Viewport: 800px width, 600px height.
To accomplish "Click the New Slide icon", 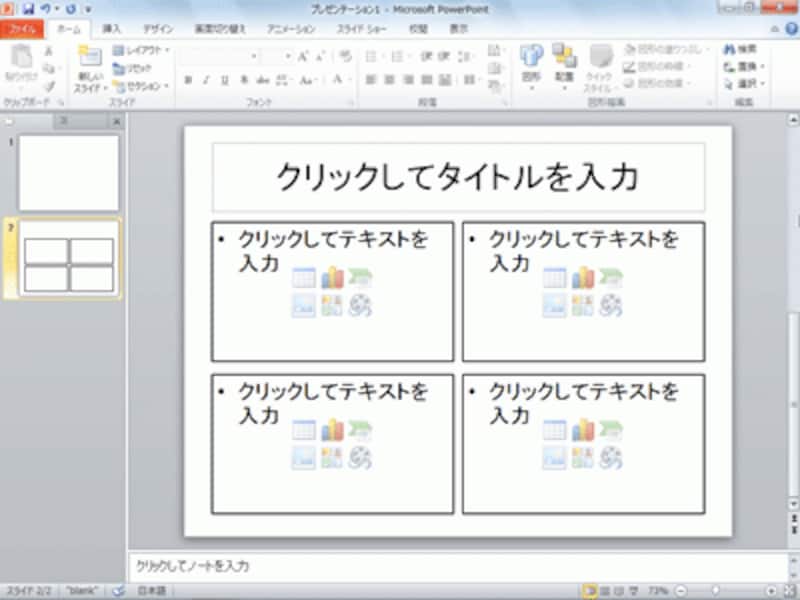I will pyautogui.click(x=90, y=57).
